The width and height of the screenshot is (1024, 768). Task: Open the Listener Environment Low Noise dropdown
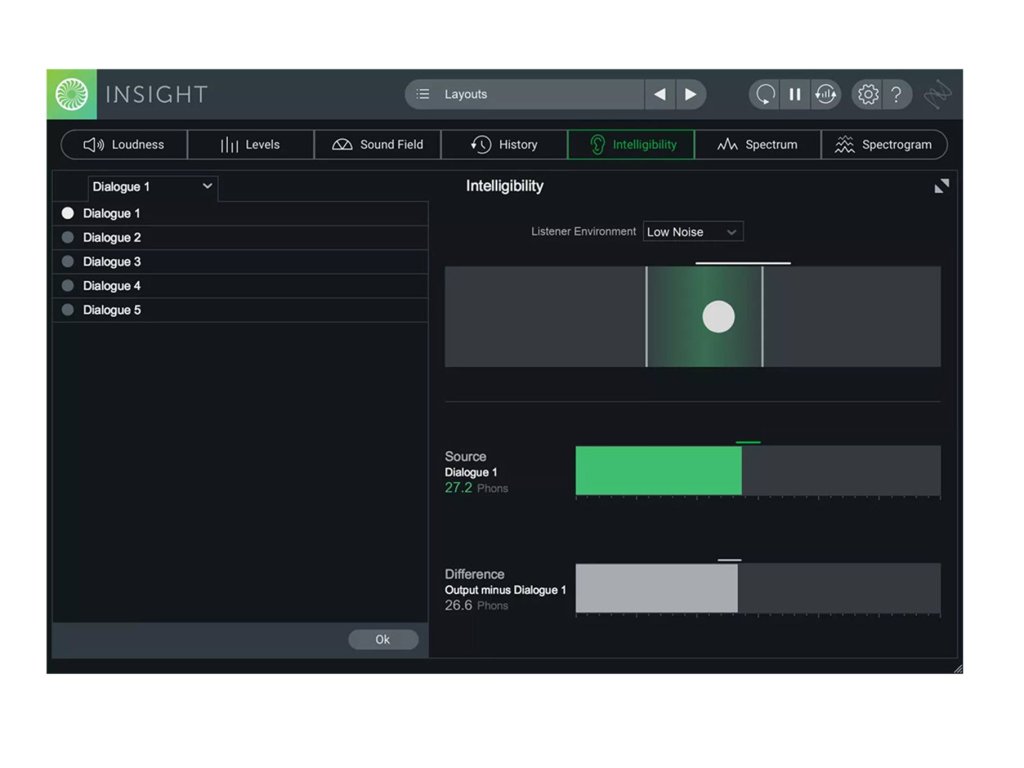coord(693,232)
